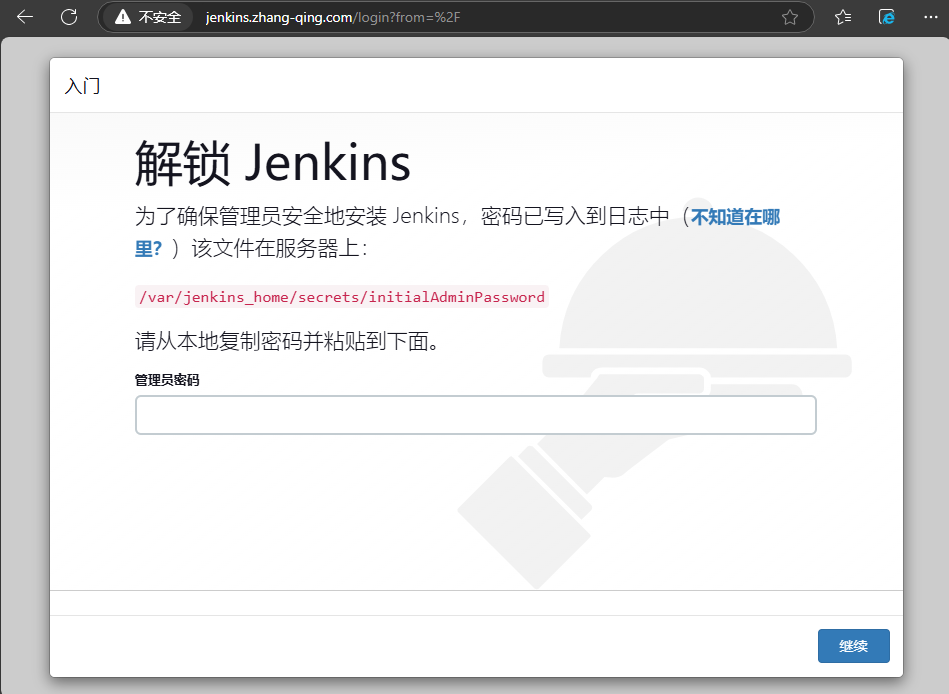Image resolution: width=949 pixels, height=694 pixels.
Task: Focus the 管理员密码 password field
Action: tap(476, 415)
